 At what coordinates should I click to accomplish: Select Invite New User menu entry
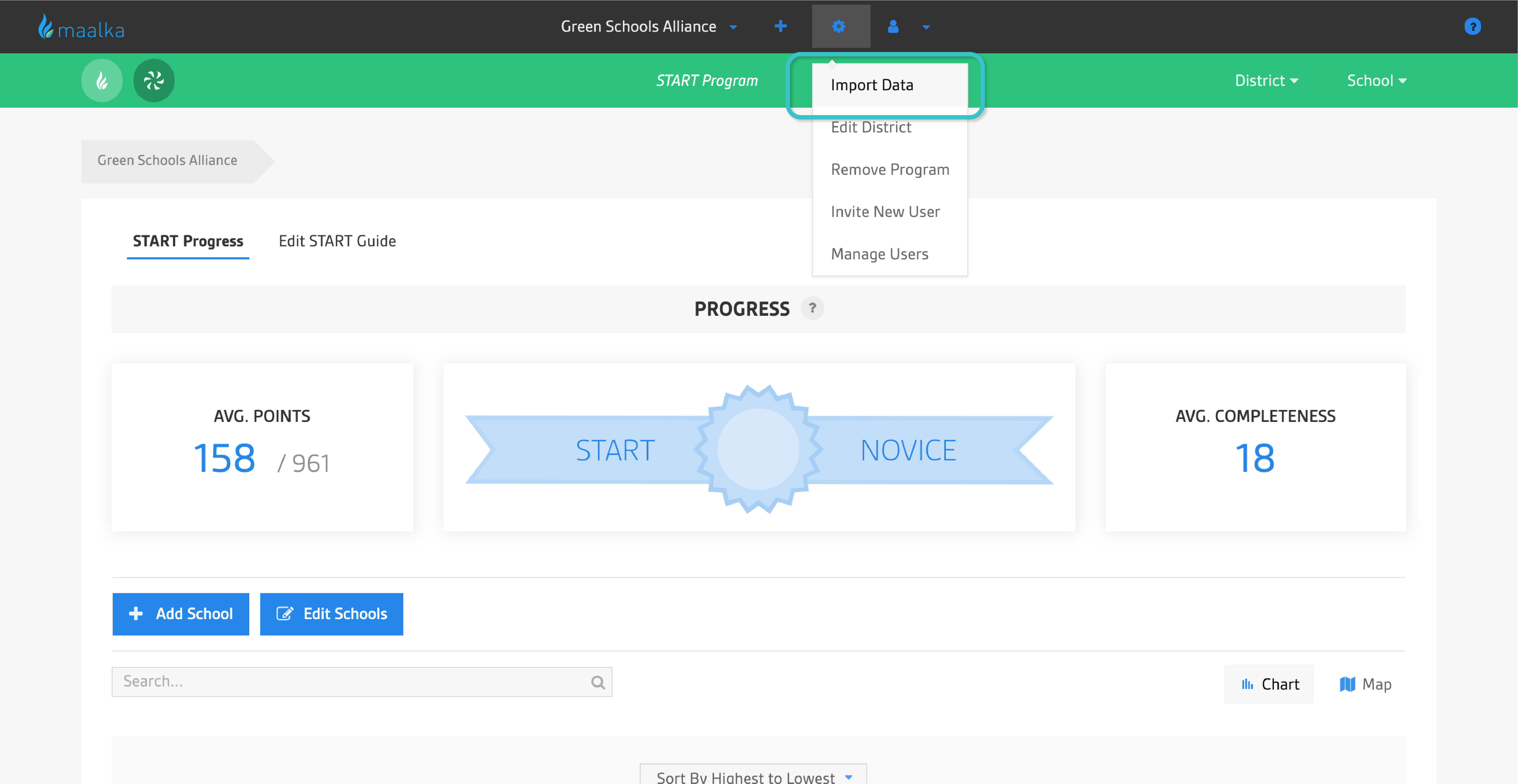890,212
